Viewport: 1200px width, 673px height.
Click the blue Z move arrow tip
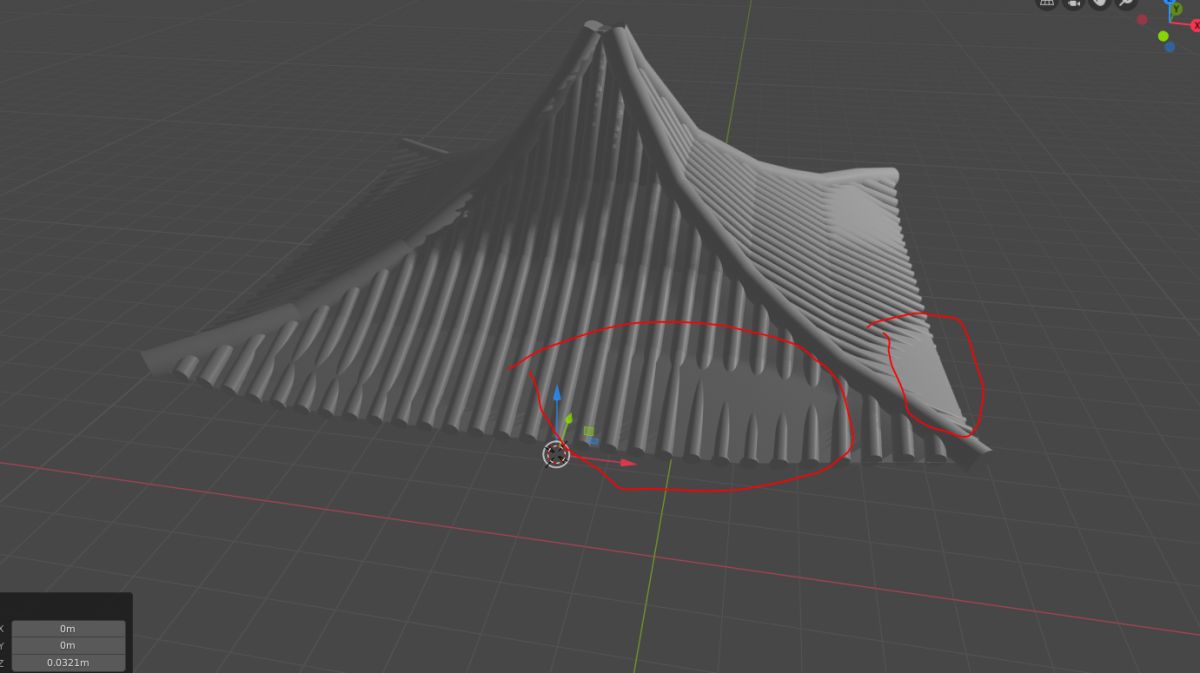tap(557, 393)
